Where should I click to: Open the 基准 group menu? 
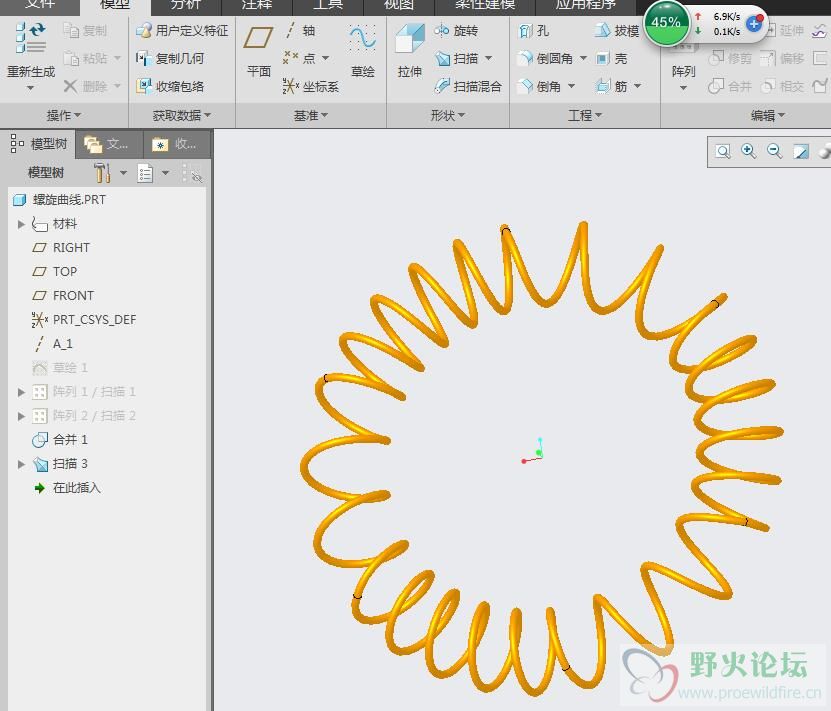pyautogui.click(x=311, y=115)
